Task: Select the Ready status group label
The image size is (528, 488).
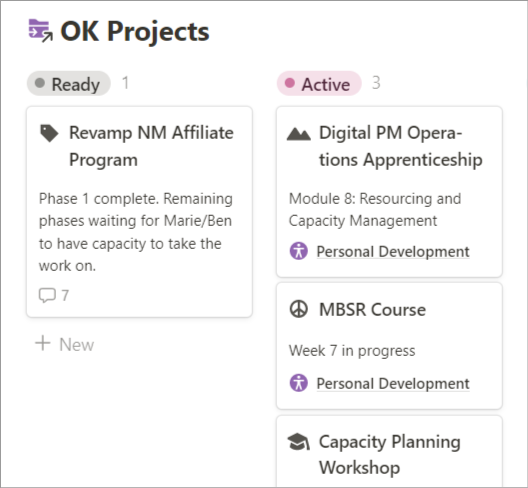Action: (x=69, y=84)
